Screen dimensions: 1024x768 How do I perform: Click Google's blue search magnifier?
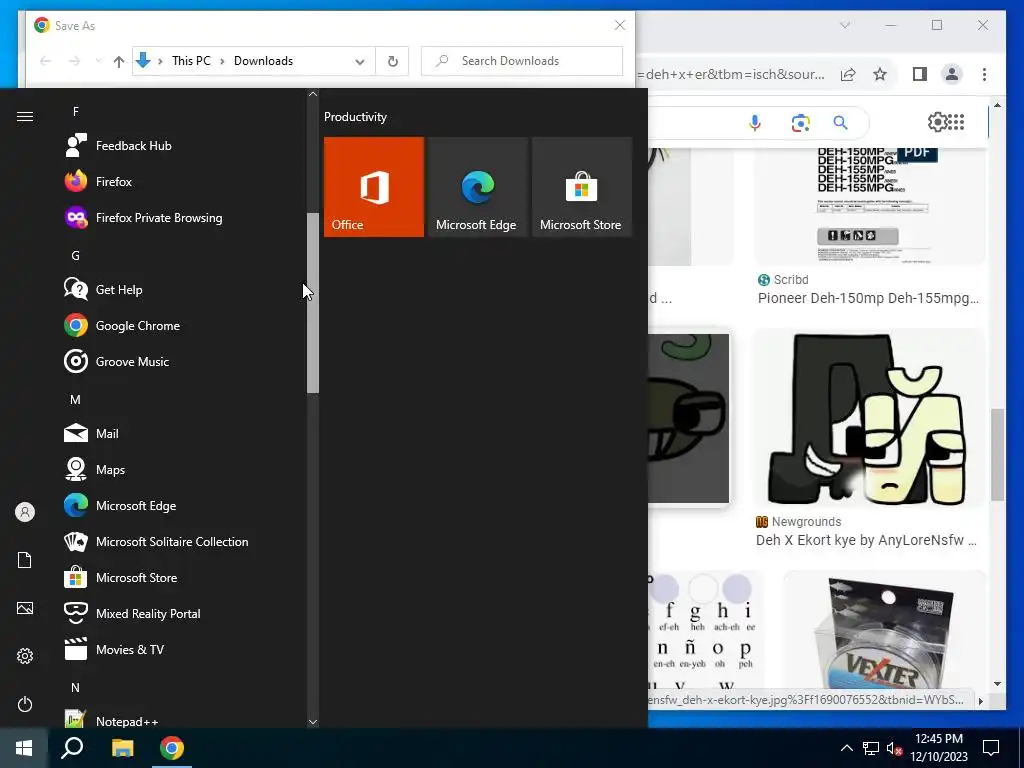click(840, 122)
